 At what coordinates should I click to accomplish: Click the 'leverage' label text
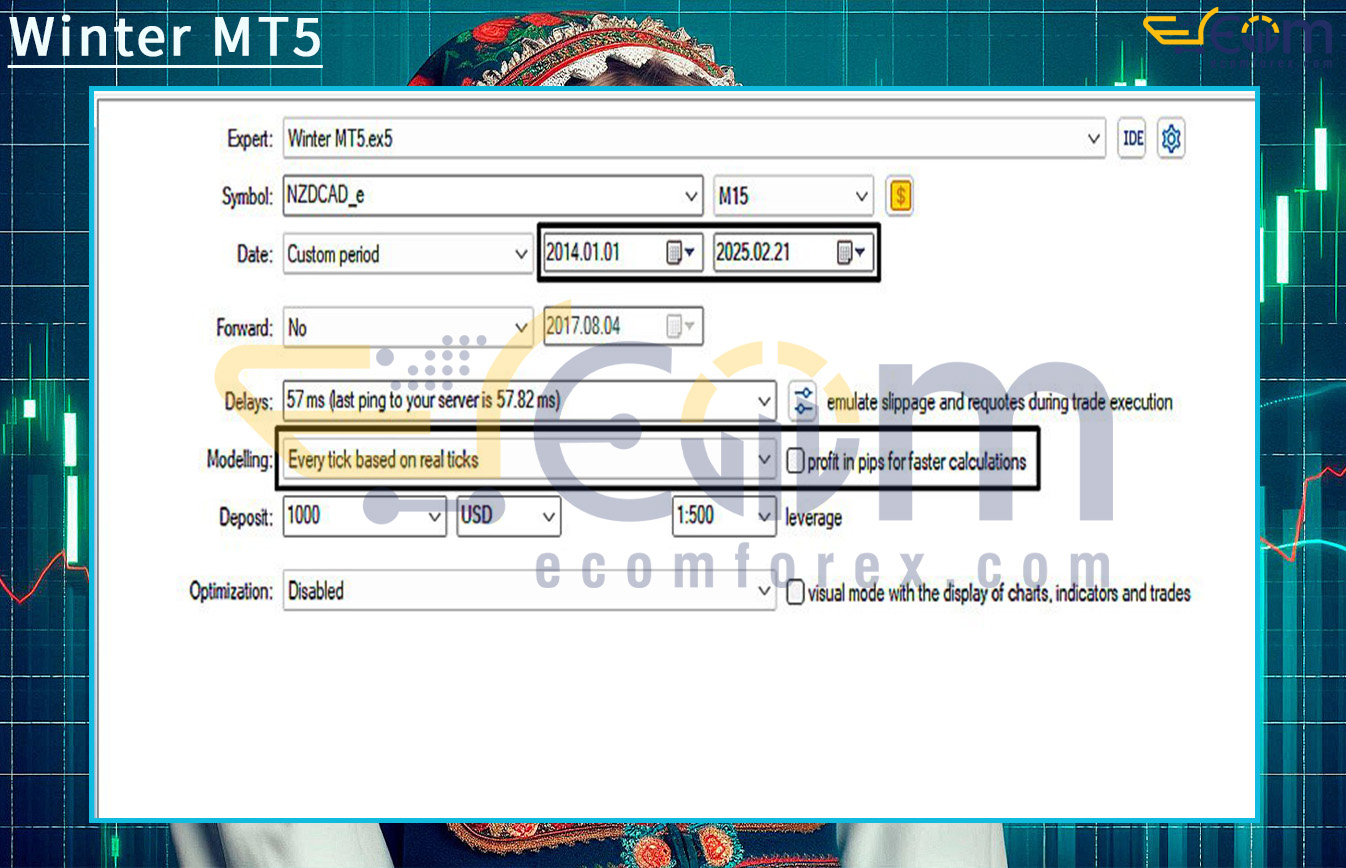[x=814, y=518]
